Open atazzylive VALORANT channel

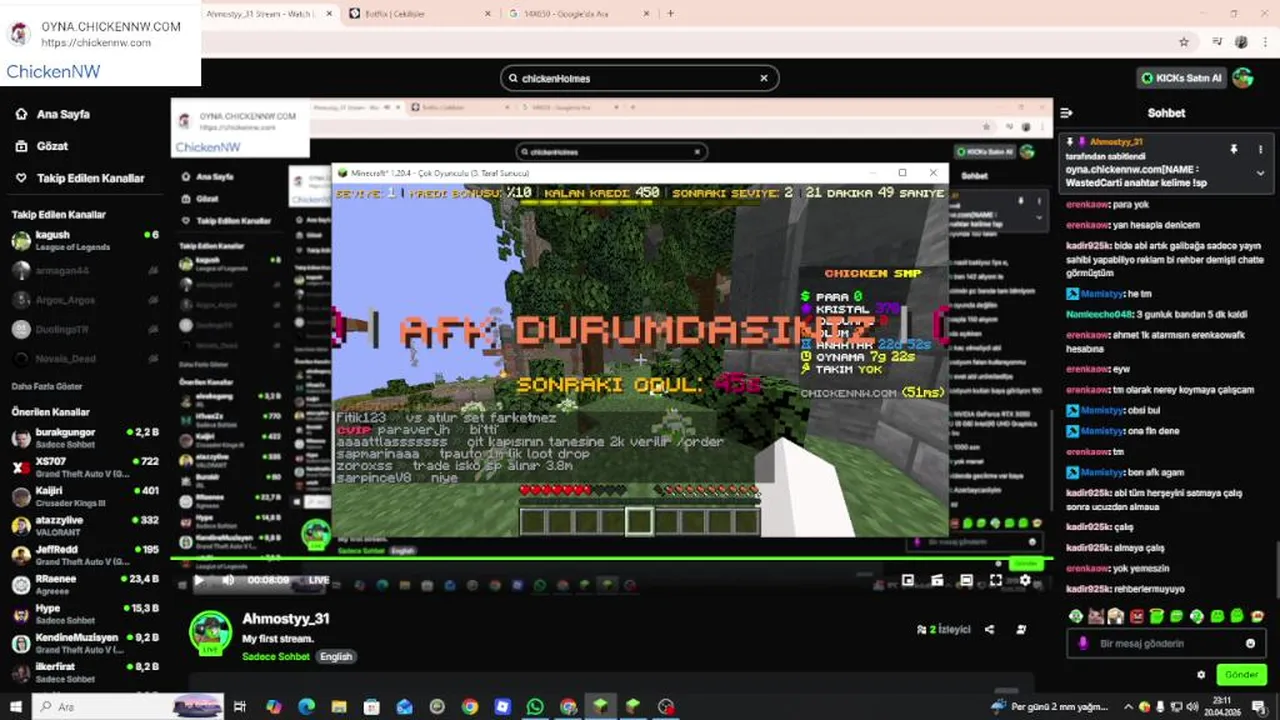(85, 526)
